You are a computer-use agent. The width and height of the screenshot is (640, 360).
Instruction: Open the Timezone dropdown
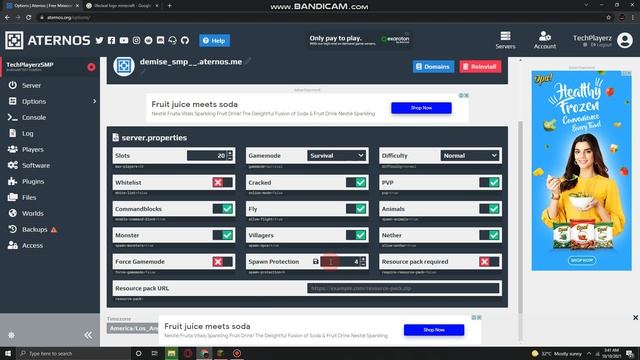coord(133,329)
